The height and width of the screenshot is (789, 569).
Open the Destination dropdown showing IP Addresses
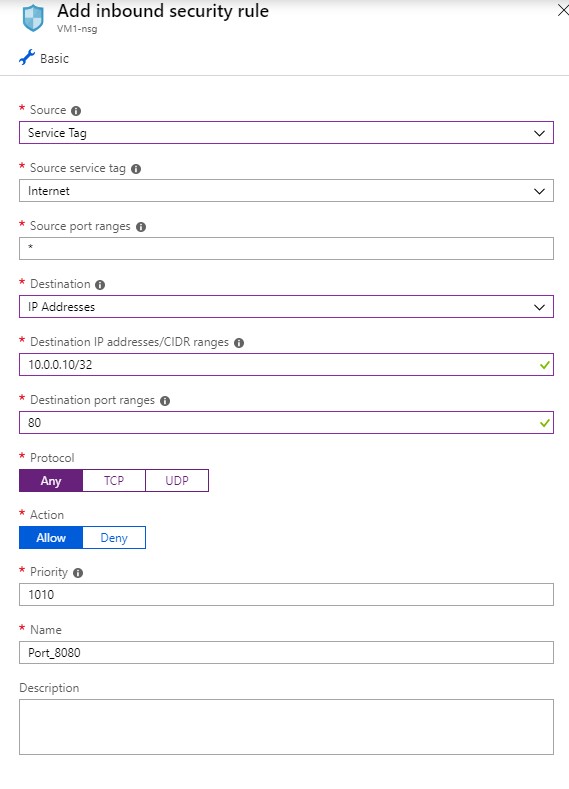(286, 307)
